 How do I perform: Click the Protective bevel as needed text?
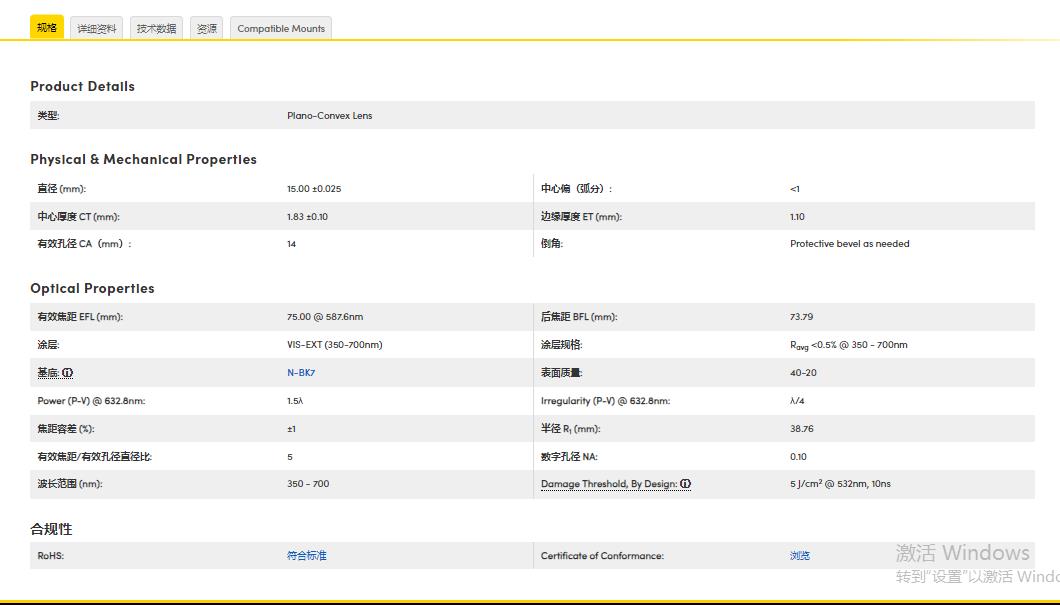[849, 244]
